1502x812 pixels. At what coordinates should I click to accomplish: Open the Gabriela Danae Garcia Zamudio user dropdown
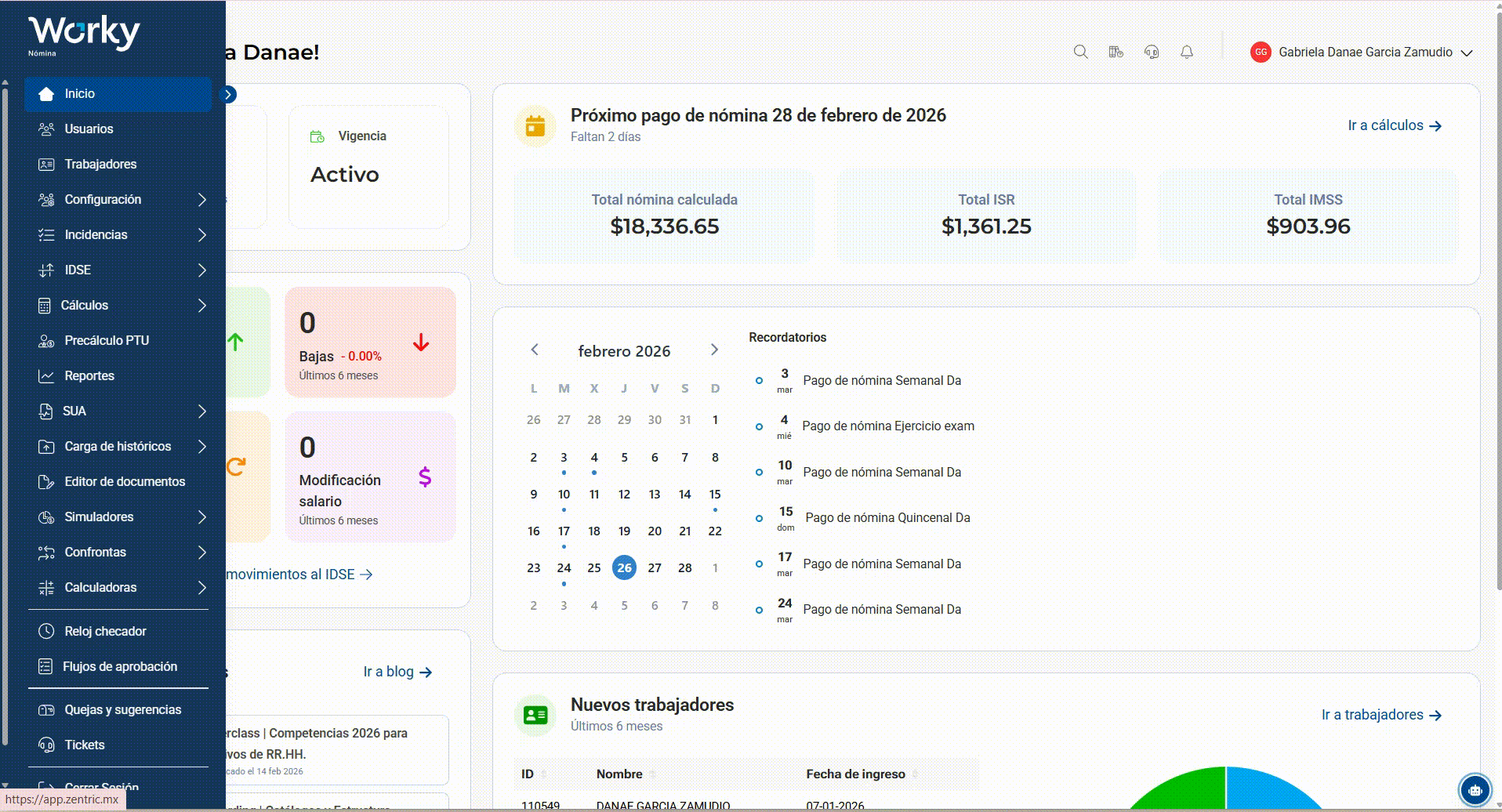pyautogui.click(x=1362, y=53)
